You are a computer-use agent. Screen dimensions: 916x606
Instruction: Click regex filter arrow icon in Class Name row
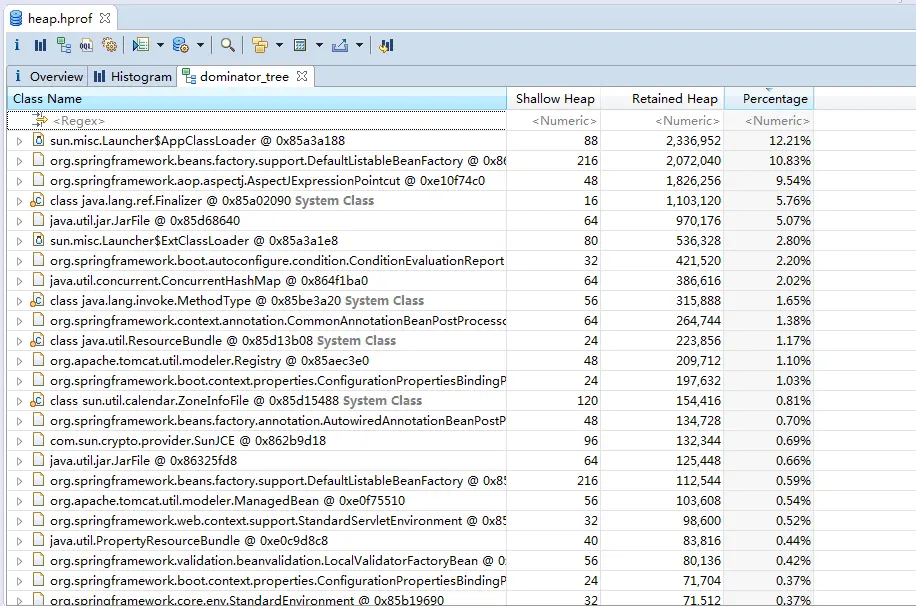pyautogui.click(x=40, y=120)
